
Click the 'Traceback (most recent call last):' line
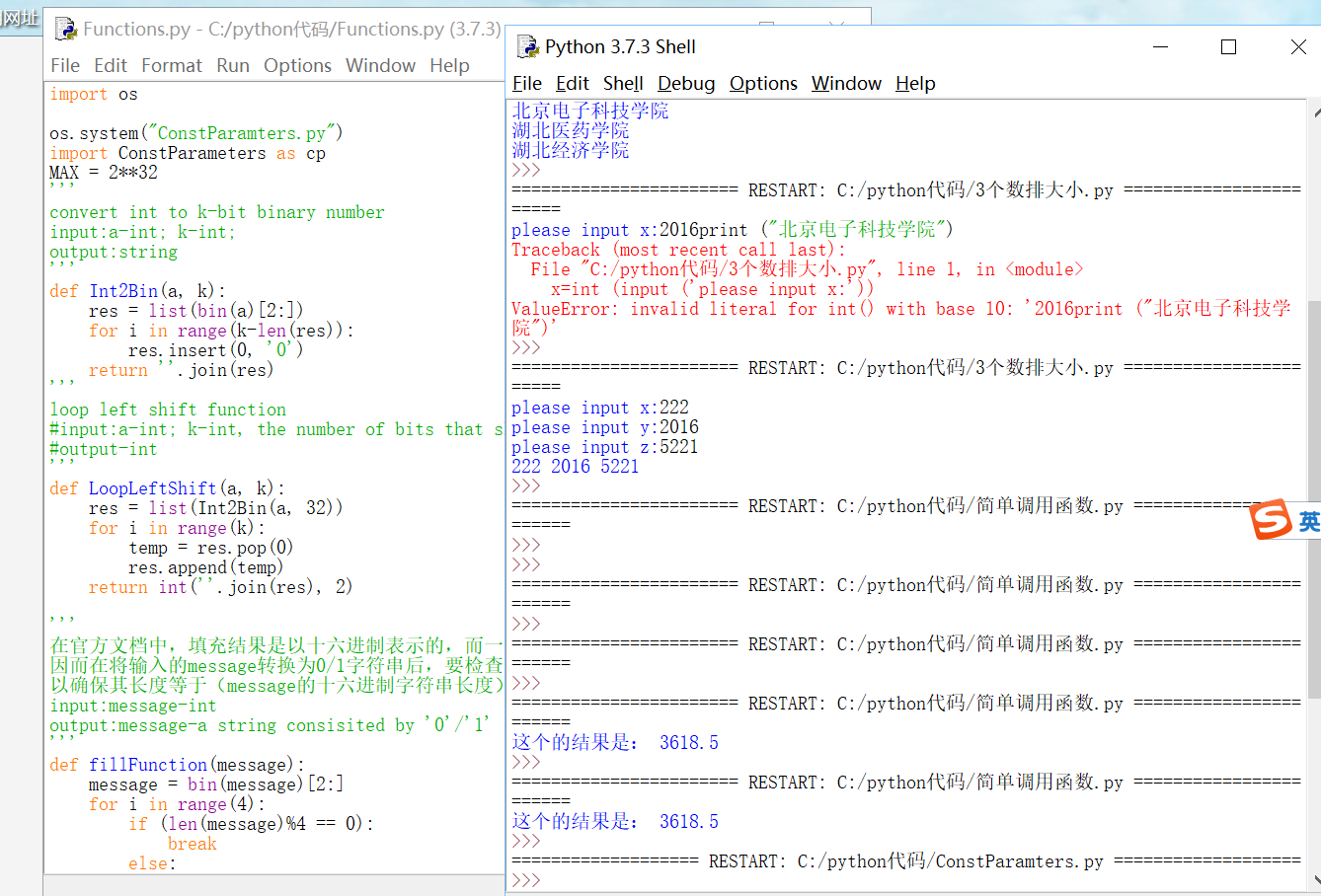[x=678, y=250]
